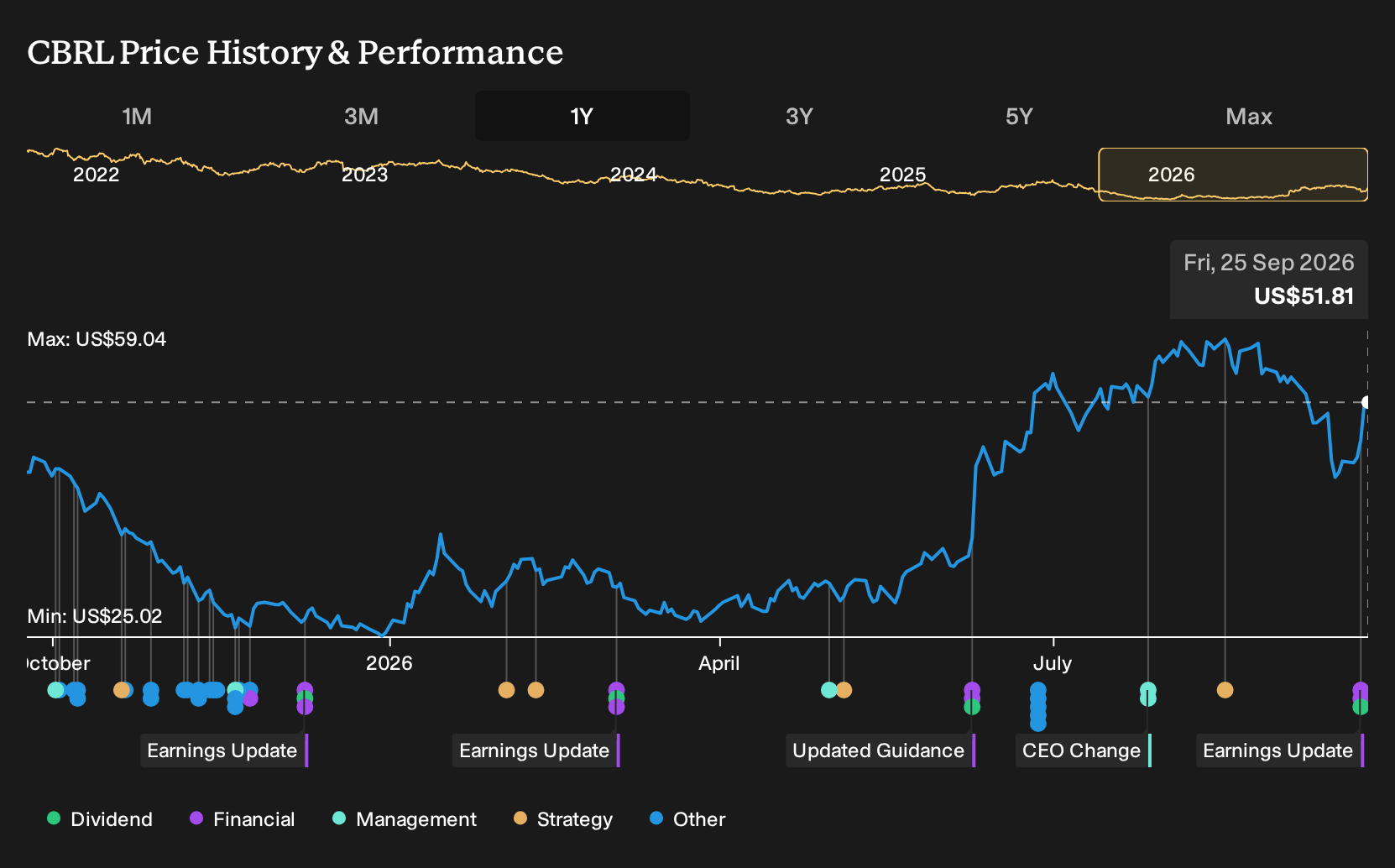Select the 1M time range tab
Screen dimensions: 1395x868
tap(137, 116)
